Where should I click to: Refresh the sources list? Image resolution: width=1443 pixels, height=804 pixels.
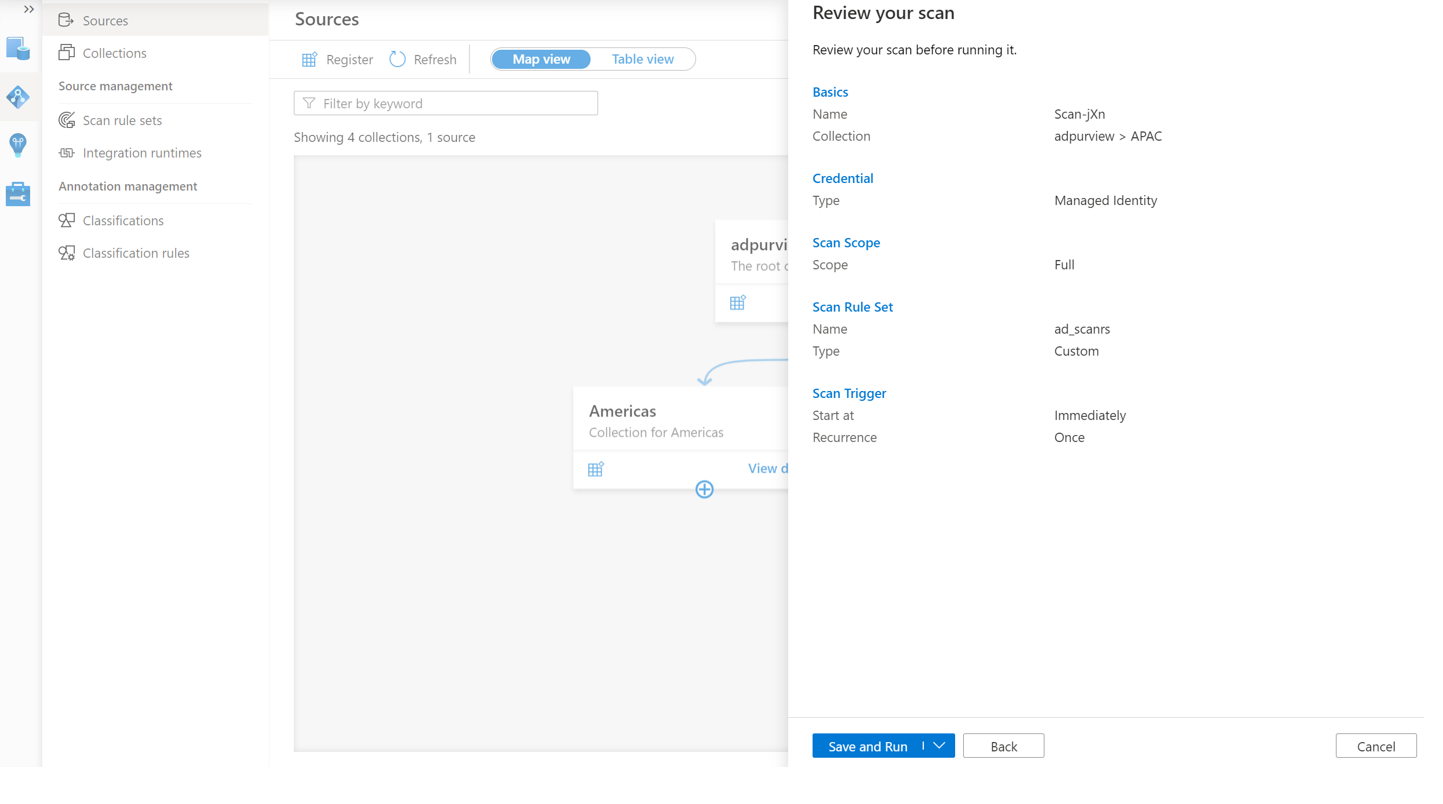[423, 59]
